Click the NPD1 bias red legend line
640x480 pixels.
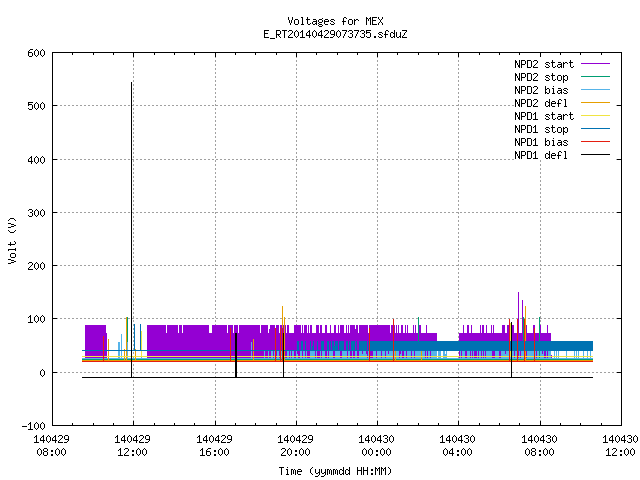tap(595, 142)
